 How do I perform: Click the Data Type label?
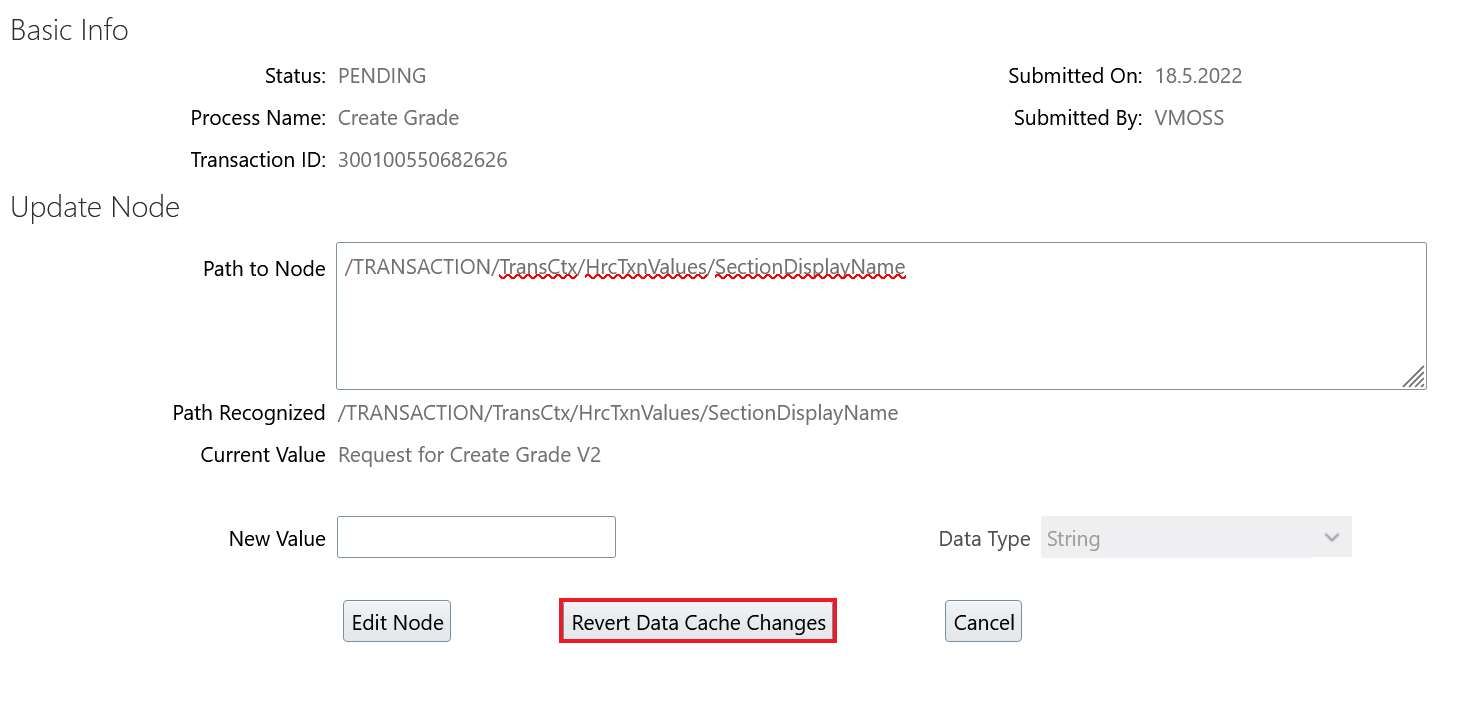point(984,538)
